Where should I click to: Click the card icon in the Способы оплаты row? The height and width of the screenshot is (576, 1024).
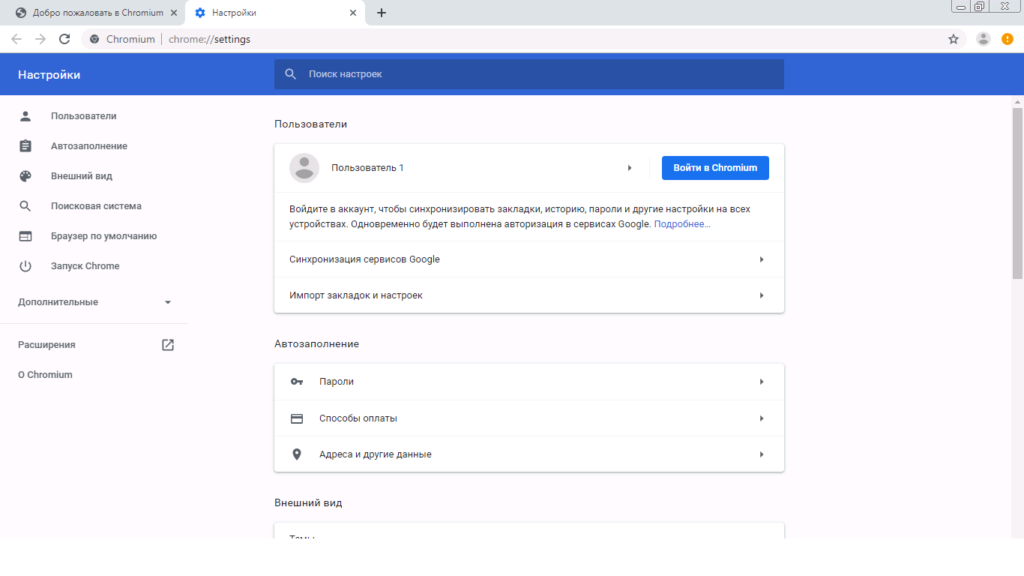click(296, 418)
